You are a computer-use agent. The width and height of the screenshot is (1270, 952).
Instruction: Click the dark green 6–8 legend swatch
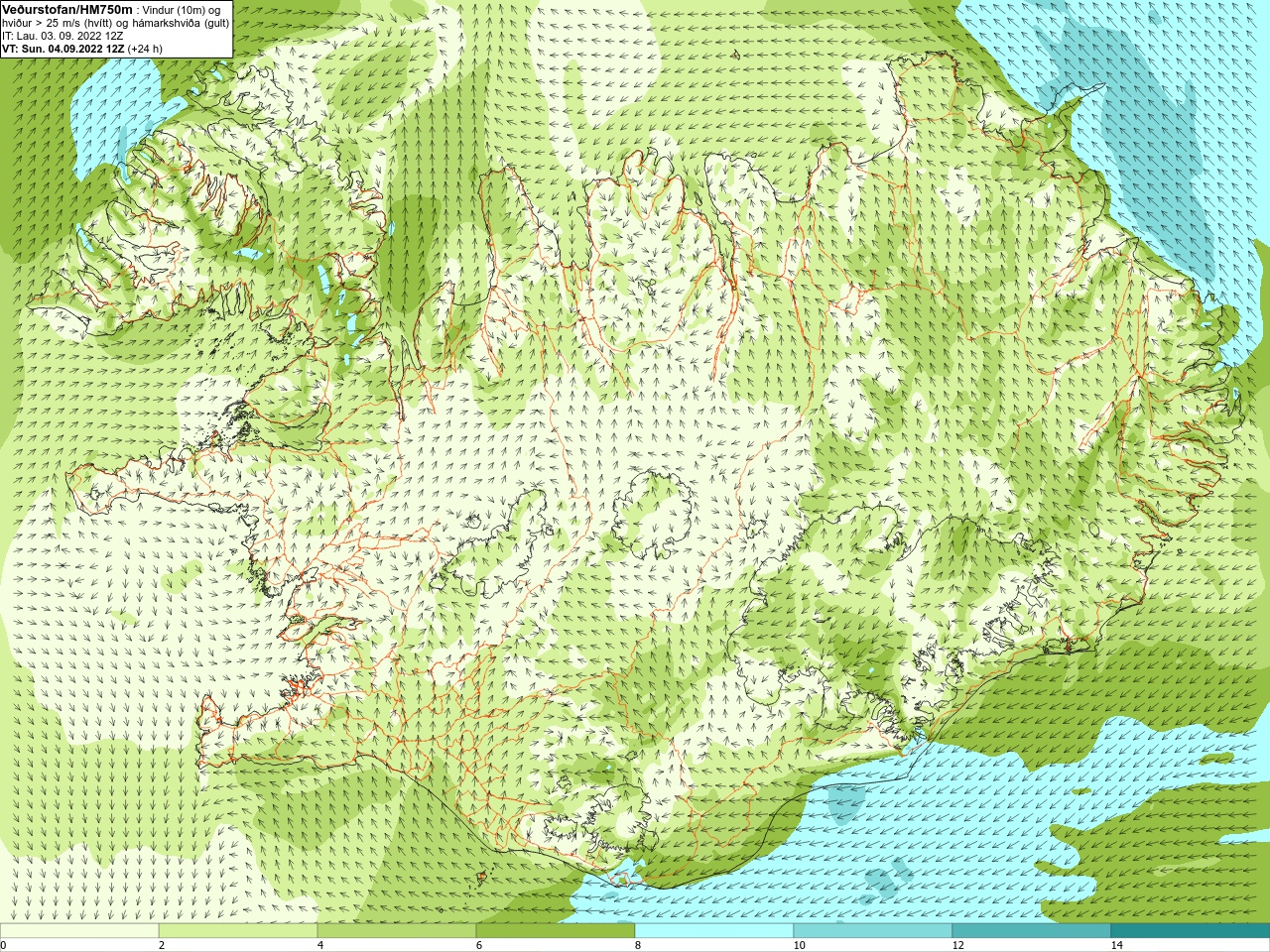pos(556,931)
